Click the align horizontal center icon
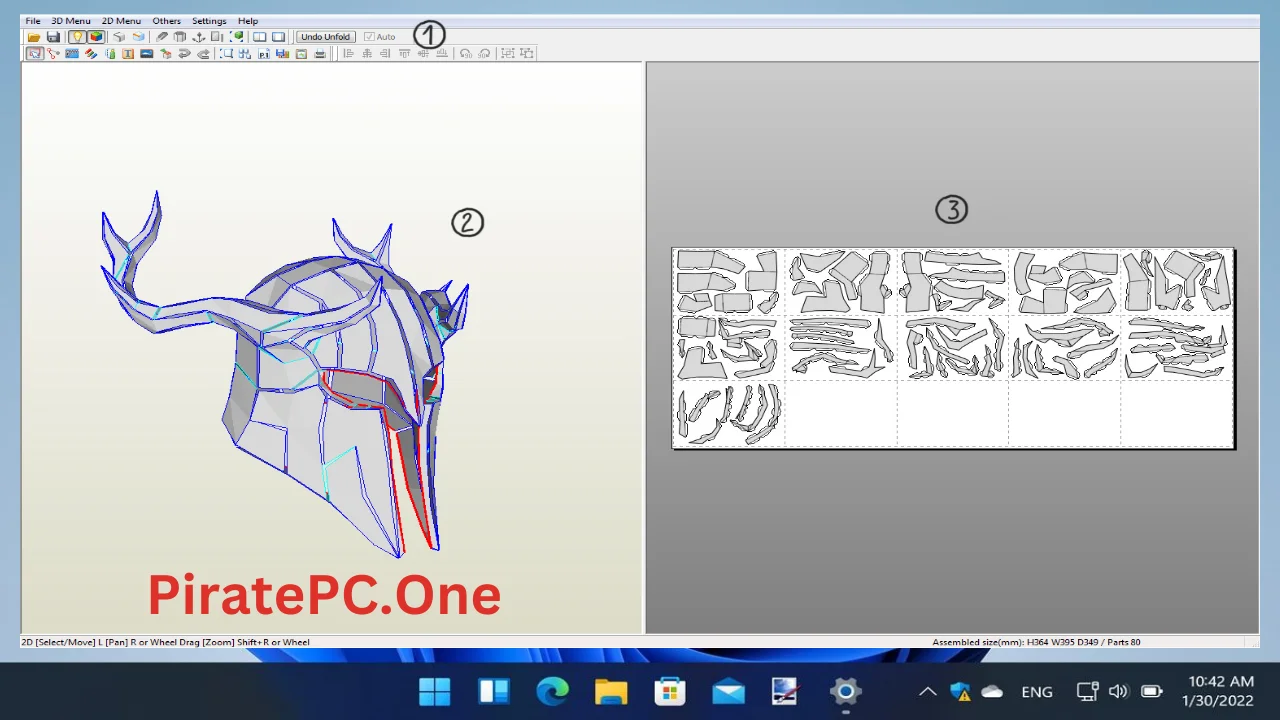1280x720 pixels. click(367, 54)
